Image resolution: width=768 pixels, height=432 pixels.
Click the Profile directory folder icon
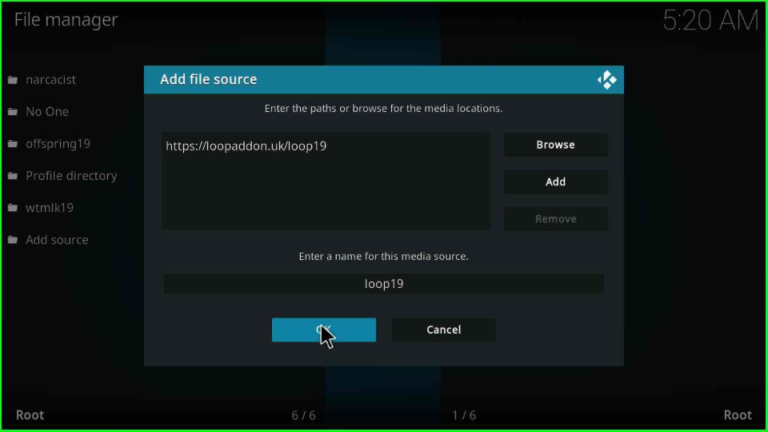tap(13, 176)
